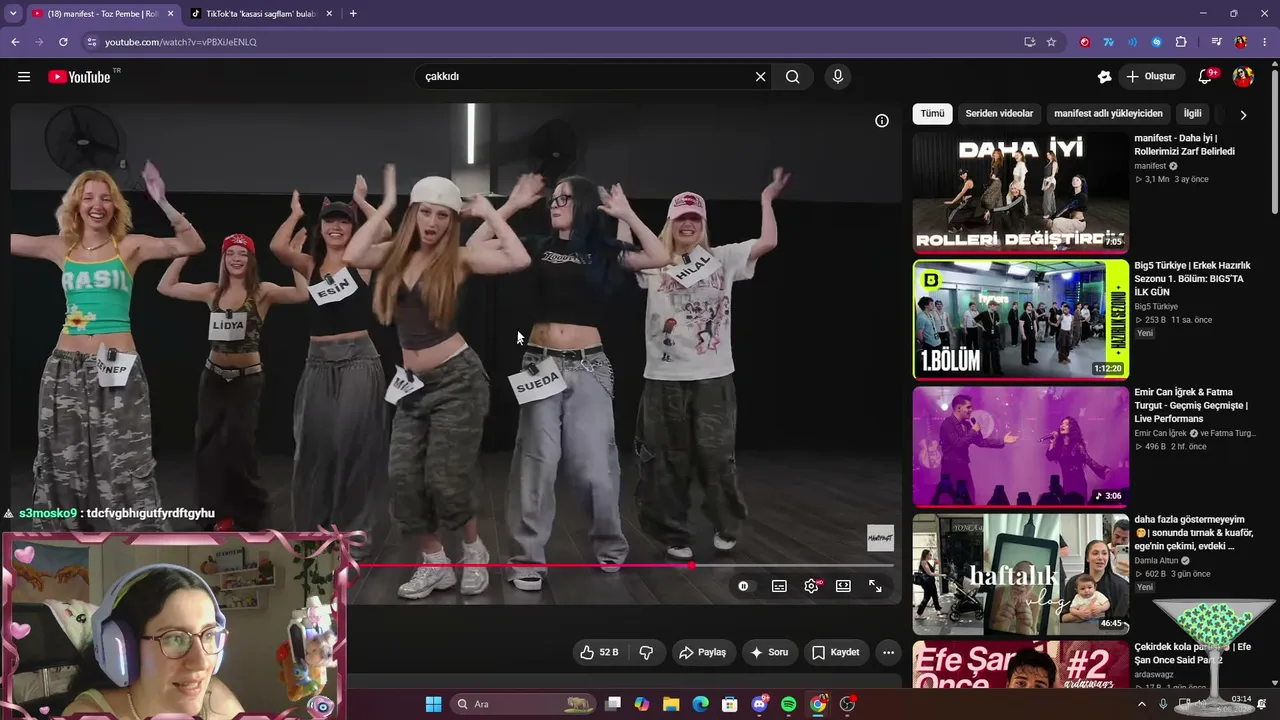The height and width of the screenshot is (720, 1280).
Task: Select the İlgili filter chip
Action: click(1193, 114)
